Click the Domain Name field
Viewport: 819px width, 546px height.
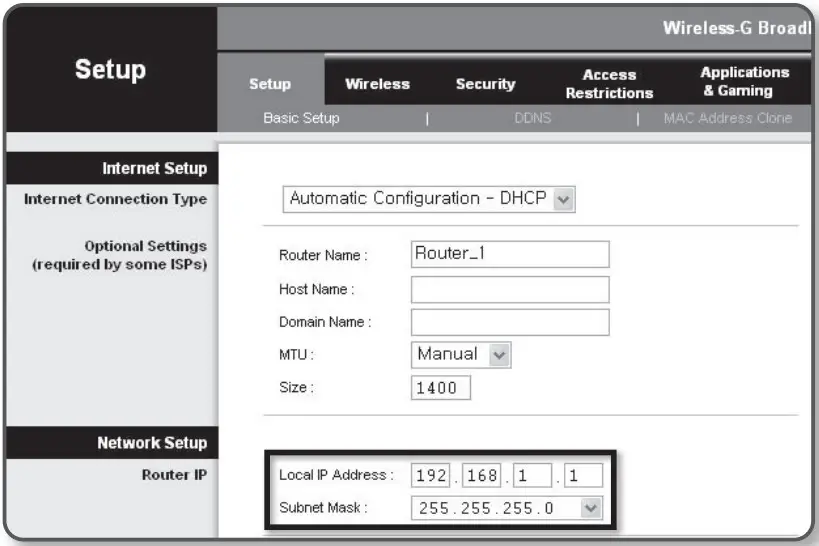pyautogui.click(x=510, y=322)
